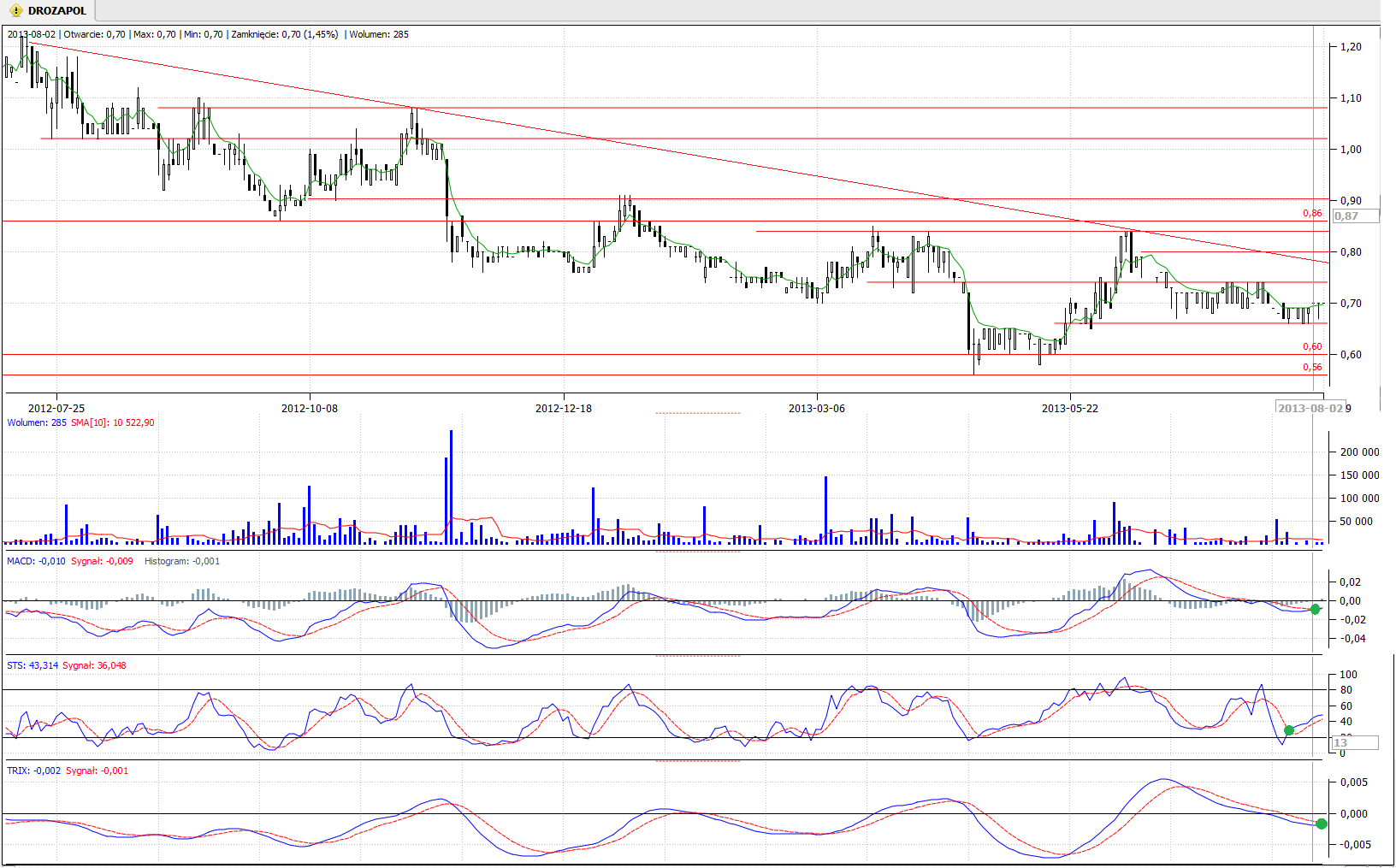Click the Sygnał: -0,009 MACD signal label
1396x868 pixels.
(102, 561)
